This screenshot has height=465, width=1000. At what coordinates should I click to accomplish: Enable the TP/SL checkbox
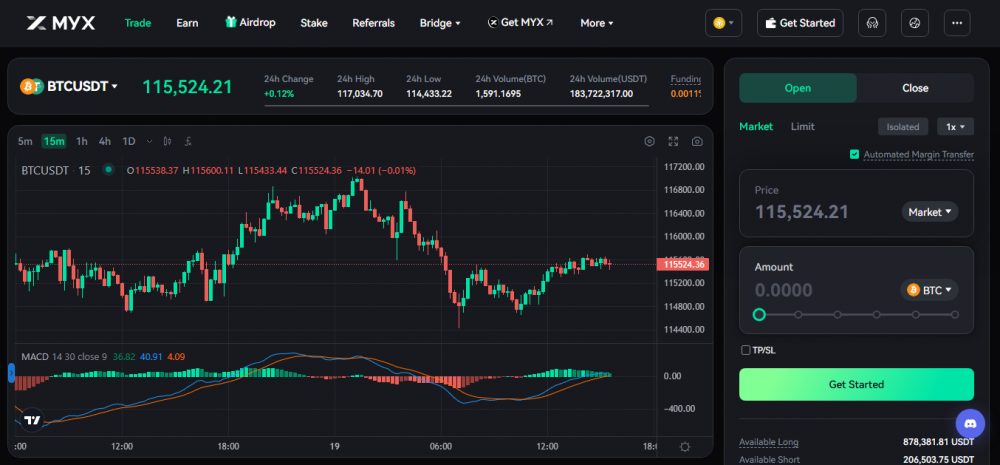coord(745,350)
